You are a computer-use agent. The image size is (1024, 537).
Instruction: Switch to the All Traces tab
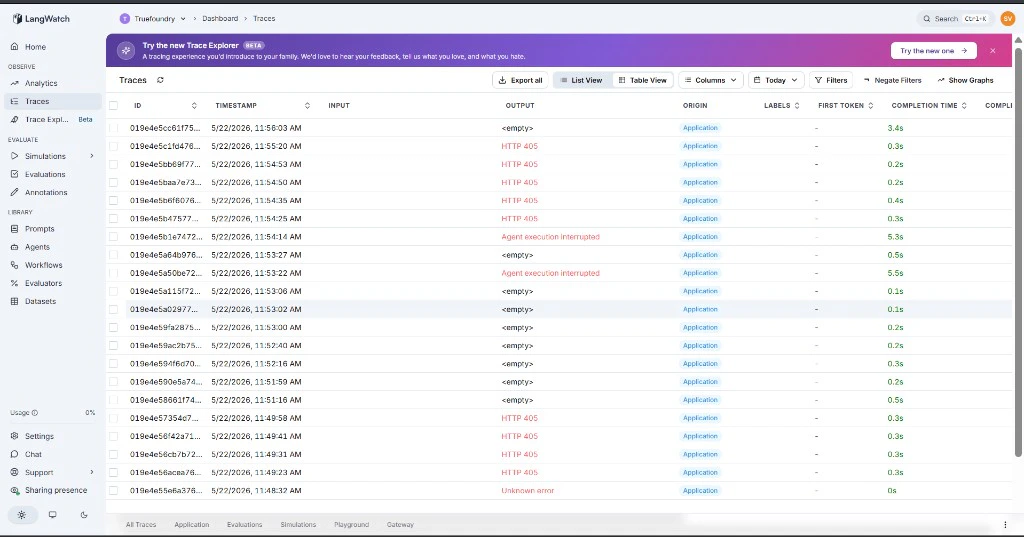141,525
